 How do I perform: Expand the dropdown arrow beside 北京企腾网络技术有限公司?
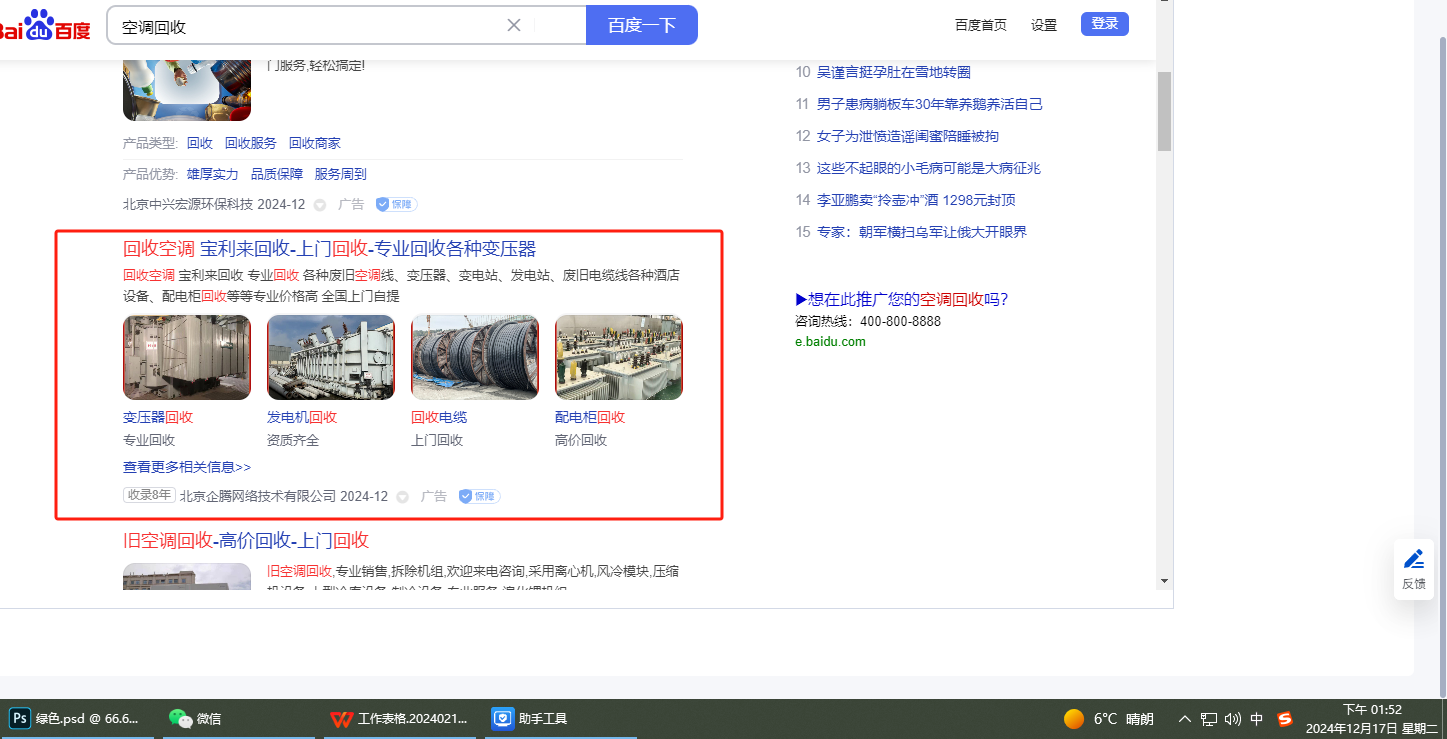pyautogui.click(x=403, y=497)
